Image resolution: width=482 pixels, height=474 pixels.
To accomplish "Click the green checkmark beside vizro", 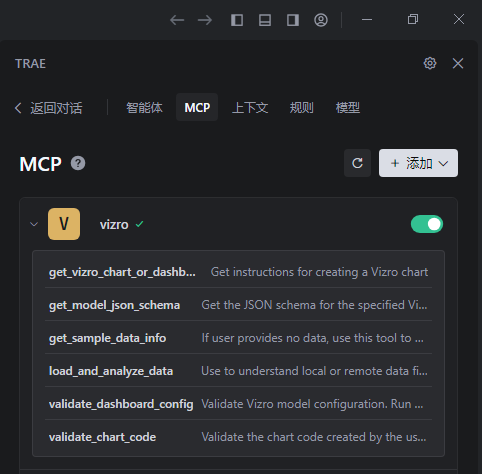I will 139,224.
